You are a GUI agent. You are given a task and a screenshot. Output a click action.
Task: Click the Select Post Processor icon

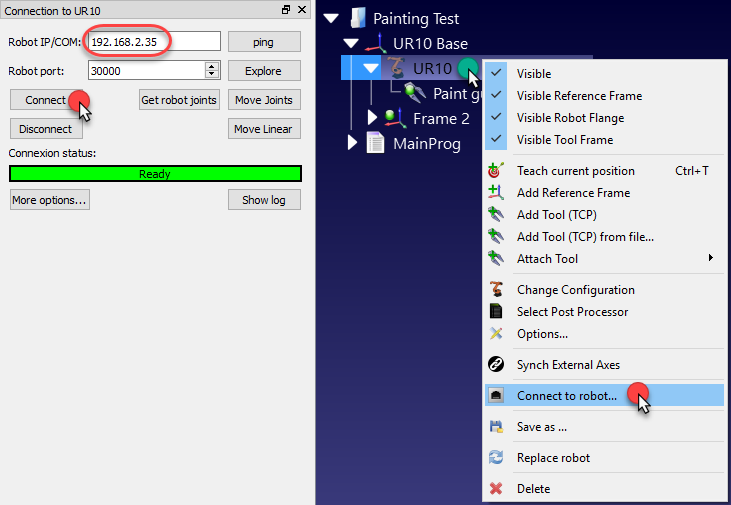coord(495,312)
